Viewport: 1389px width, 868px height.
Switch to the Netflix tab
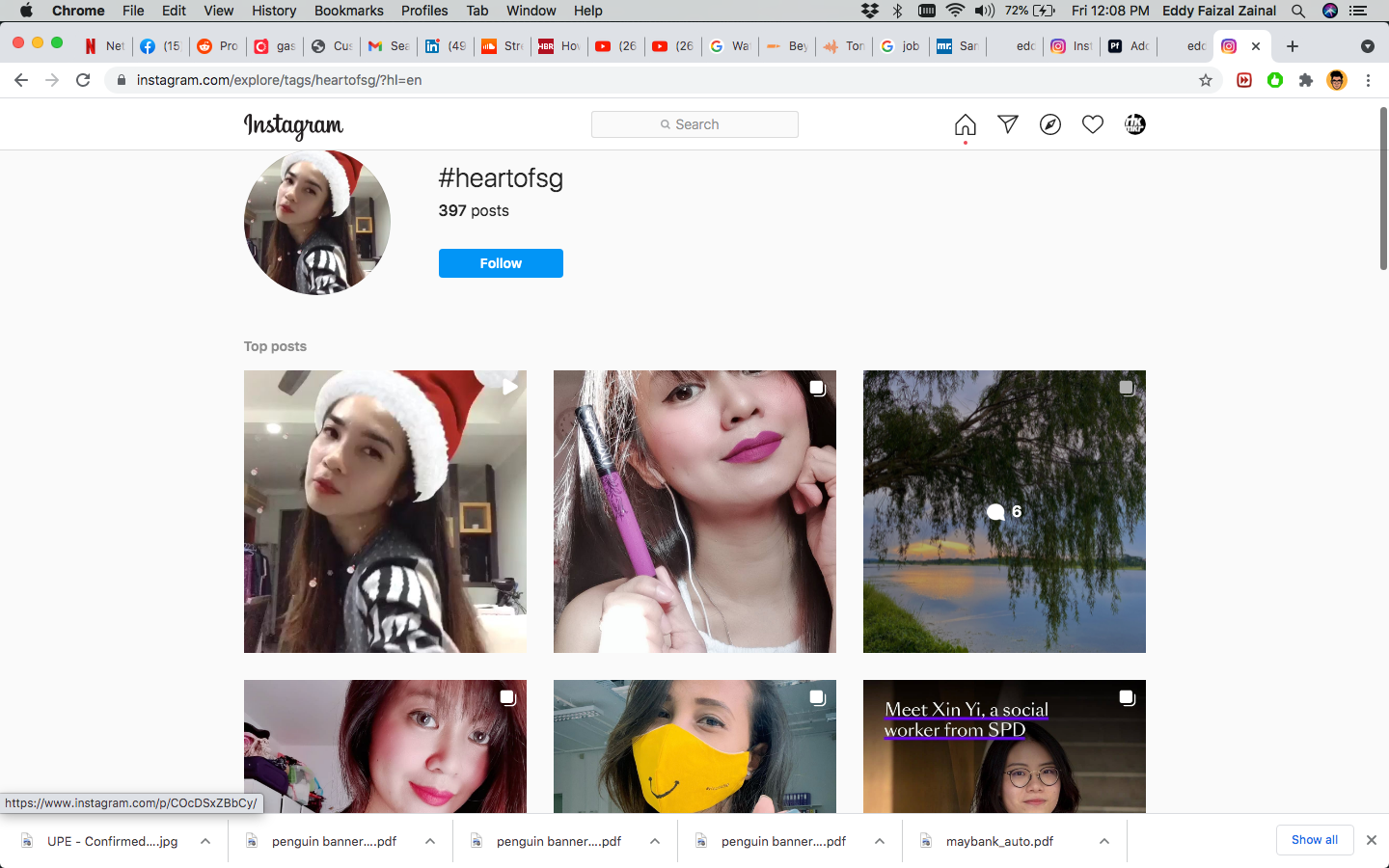click(x=104, y=46)
